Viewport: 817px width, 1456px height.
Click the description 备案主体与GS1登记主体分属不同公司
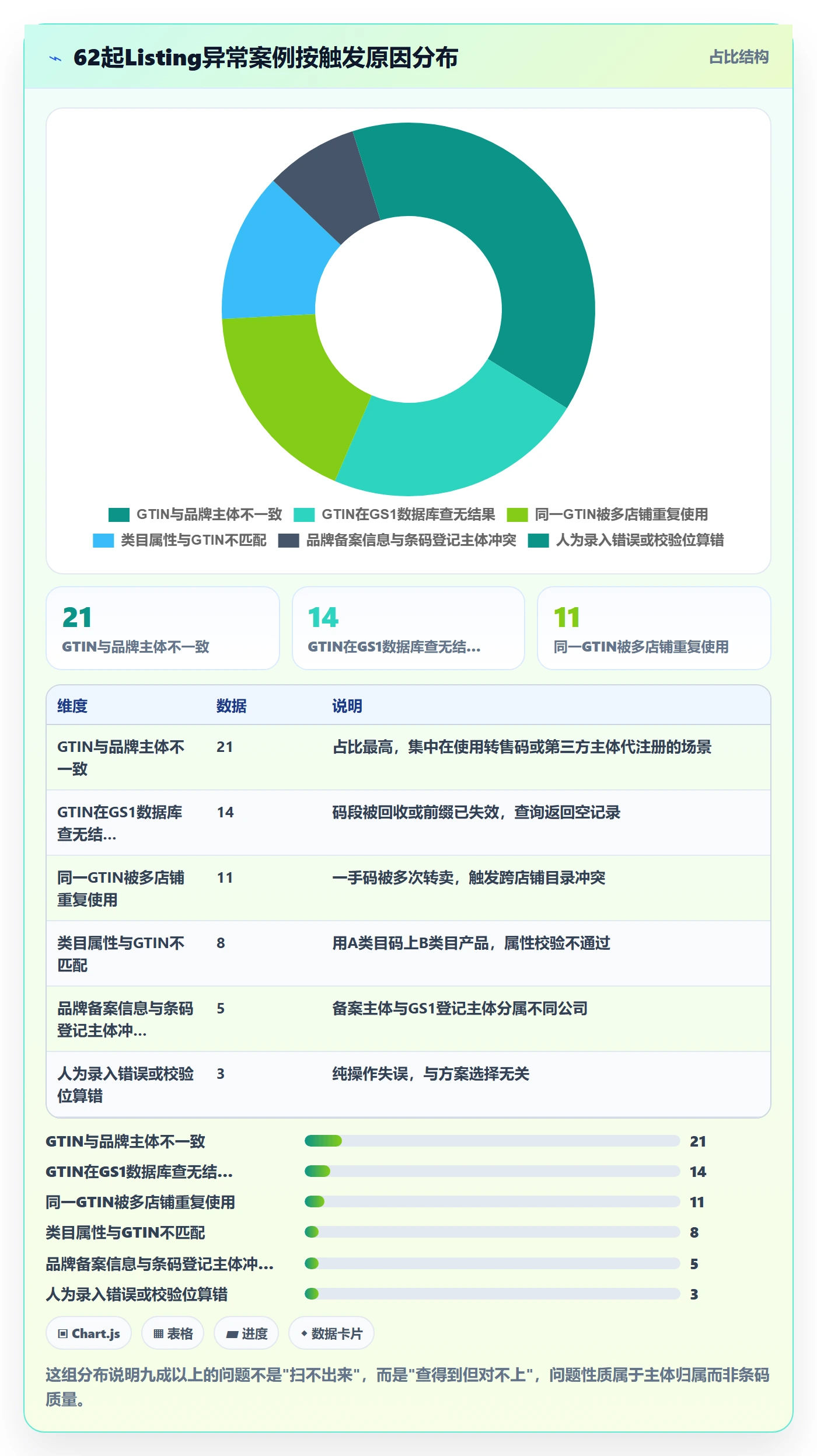click(x=460, y=1009)
